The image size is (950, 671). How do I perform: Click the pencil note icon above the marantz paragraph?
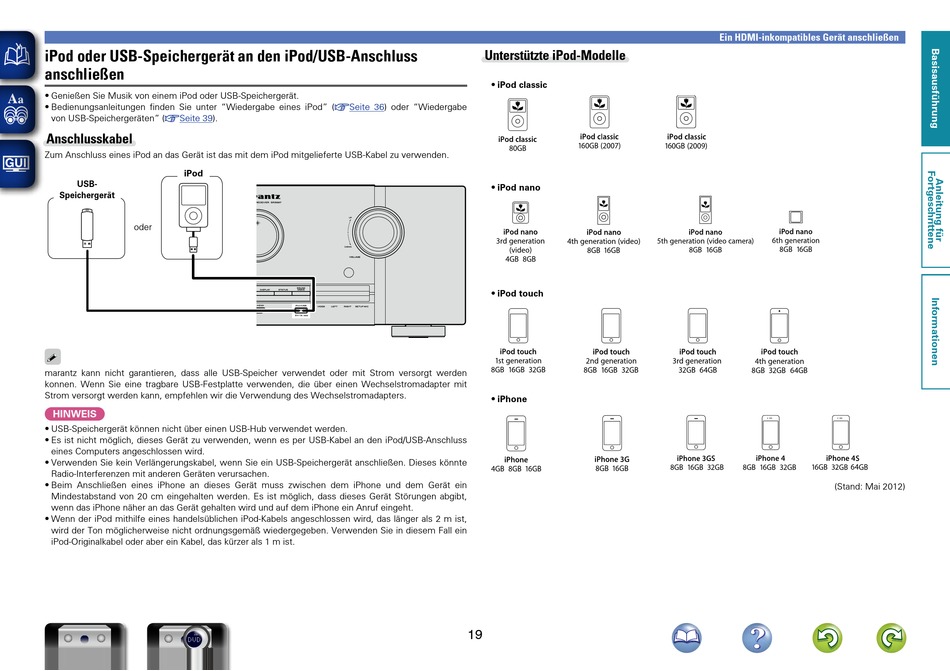click(53, 357)
